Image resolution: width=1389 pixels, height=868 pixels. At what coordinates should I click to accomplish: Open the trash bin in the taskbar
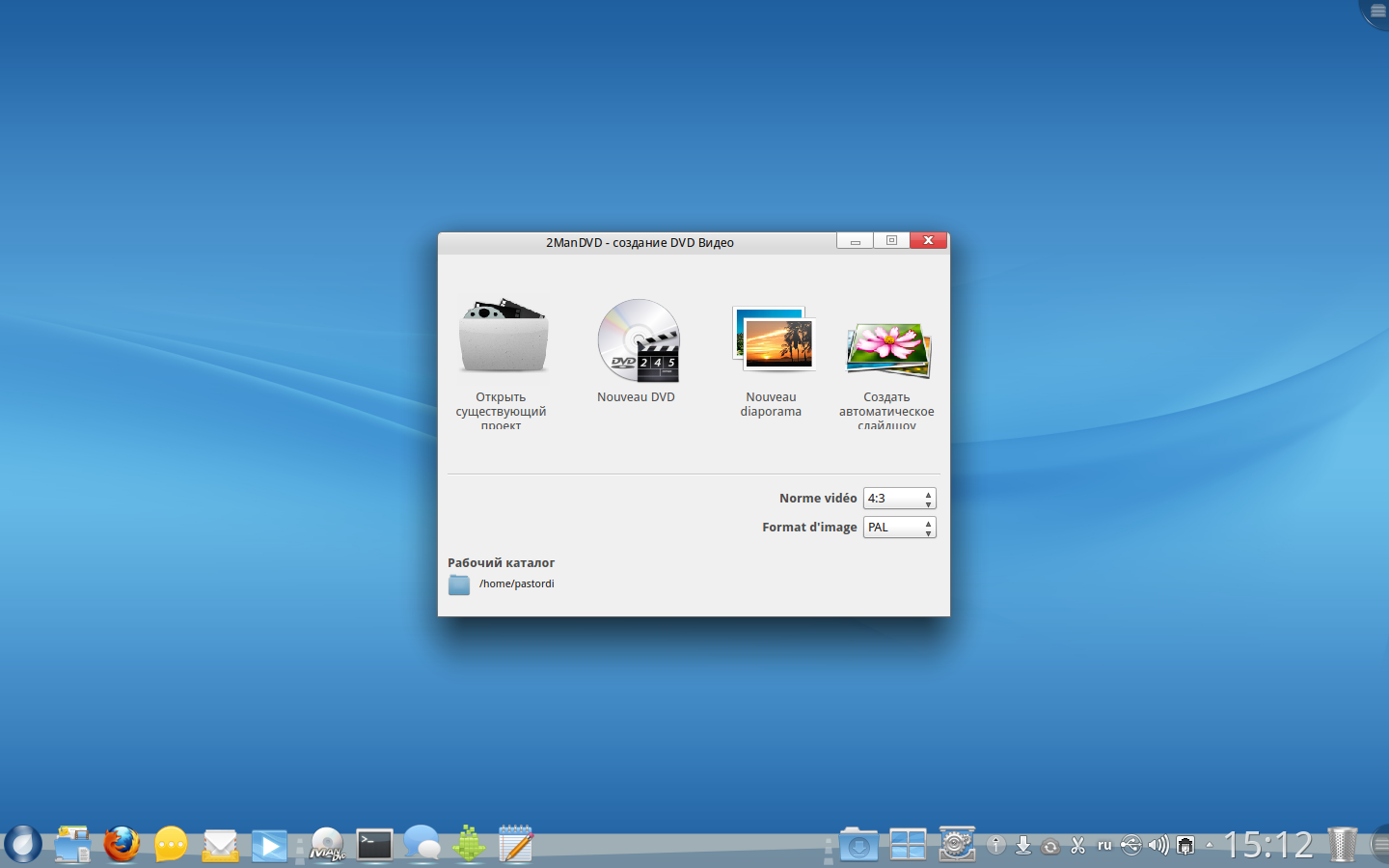coord(1342,845)
